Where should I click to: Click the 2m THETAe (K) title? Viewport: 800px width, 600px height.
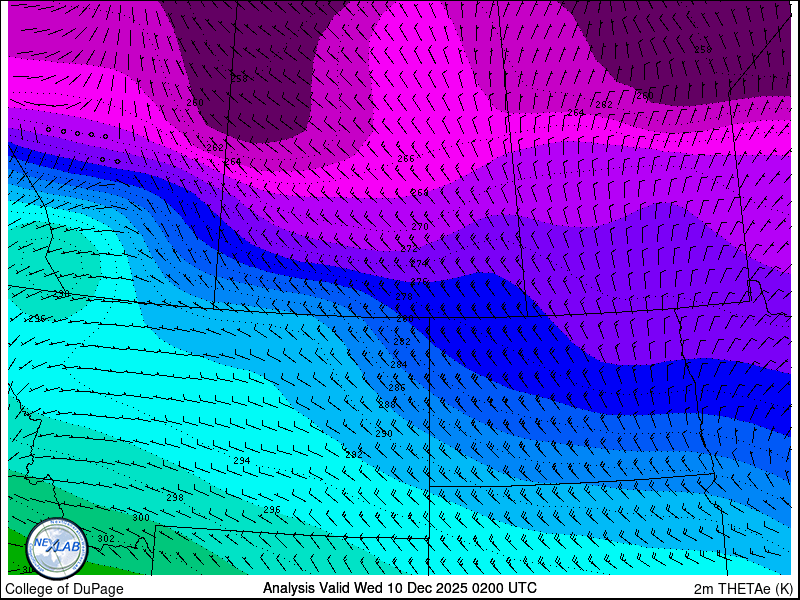click(x=744, y=589)
